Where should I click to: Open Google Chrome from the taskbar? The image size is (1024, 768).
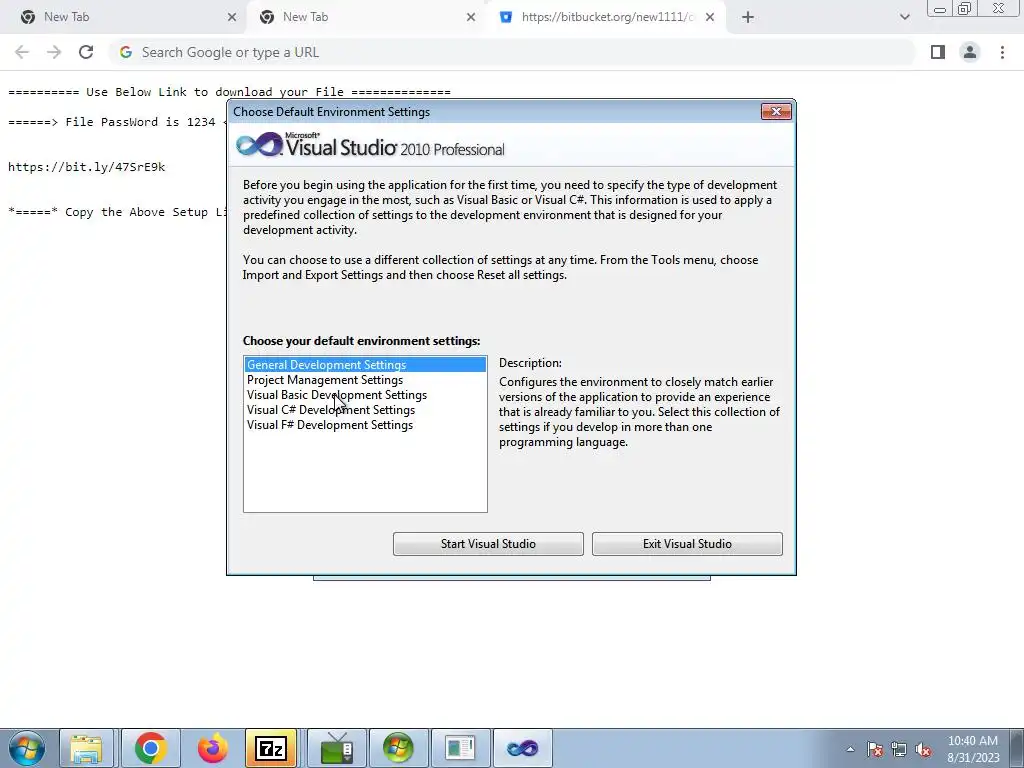point(150,748)
